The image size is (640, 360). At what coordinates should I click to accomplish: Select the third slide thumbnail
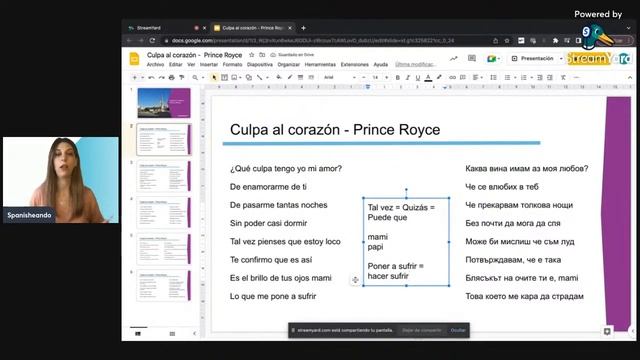(164, 176)
